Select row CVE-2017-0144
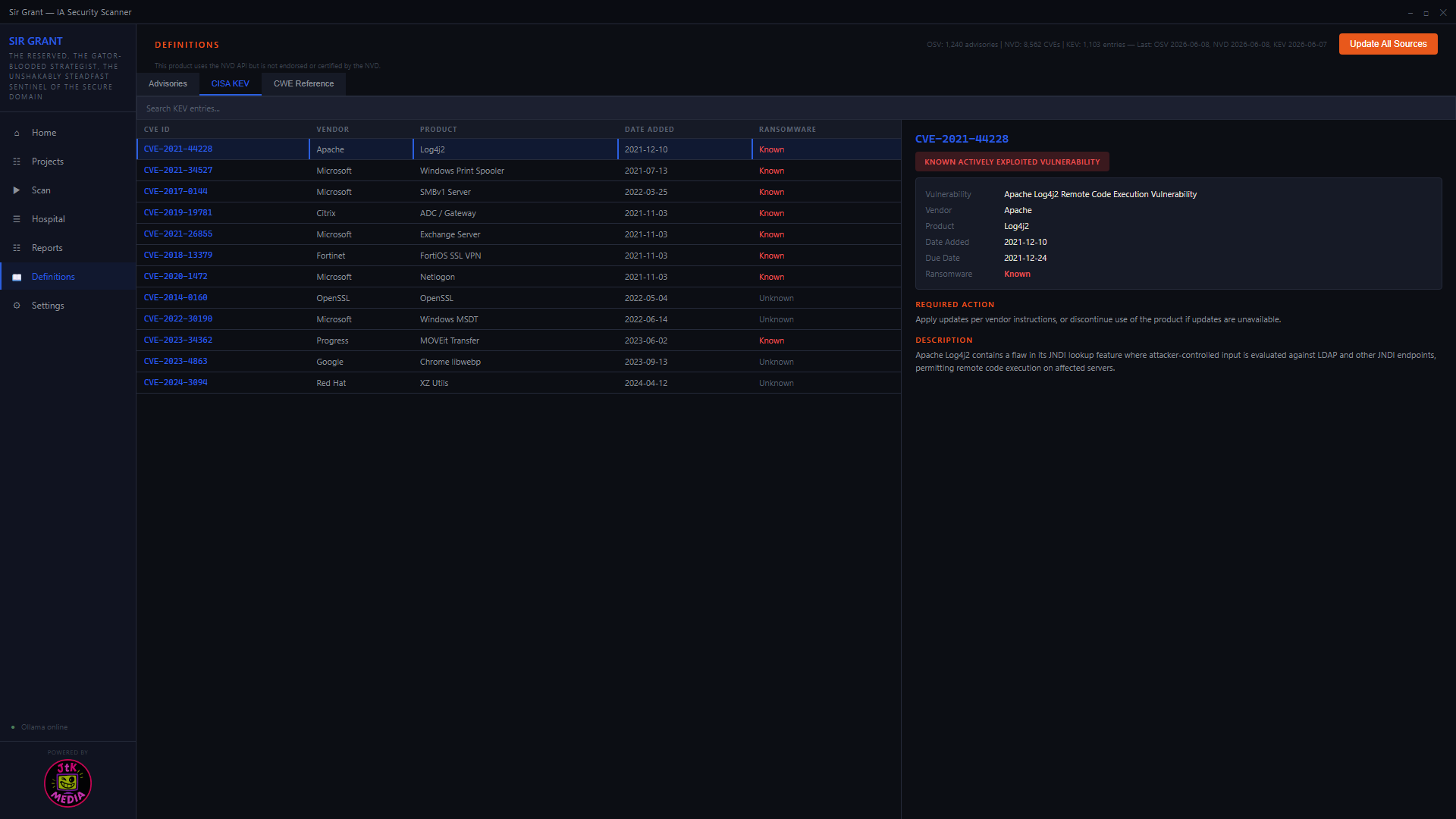Viewport: 1456px width, 819px height. click(x=519, y=192)
